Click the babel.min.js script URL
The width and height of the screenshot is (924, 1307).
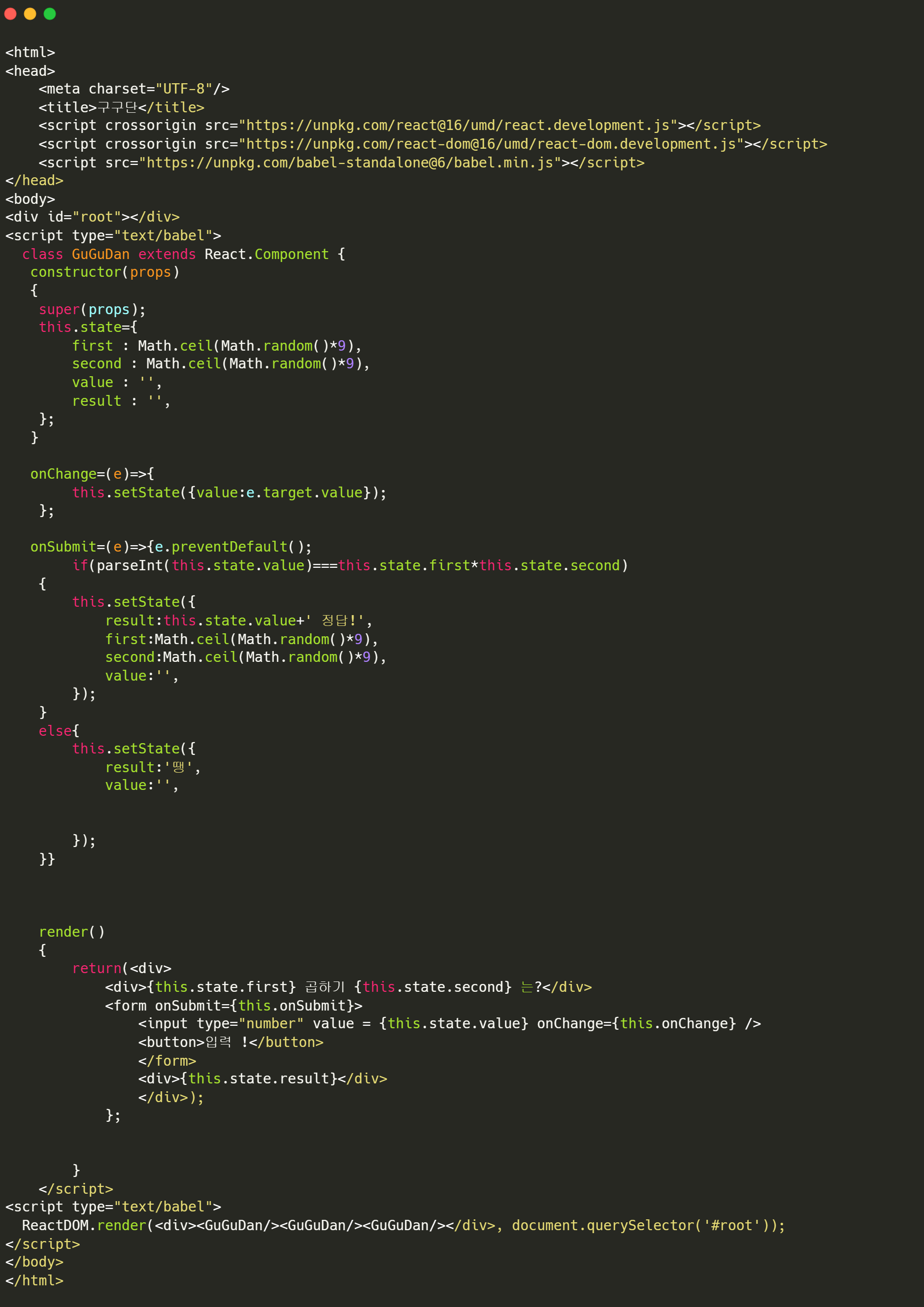coord(350,163)
